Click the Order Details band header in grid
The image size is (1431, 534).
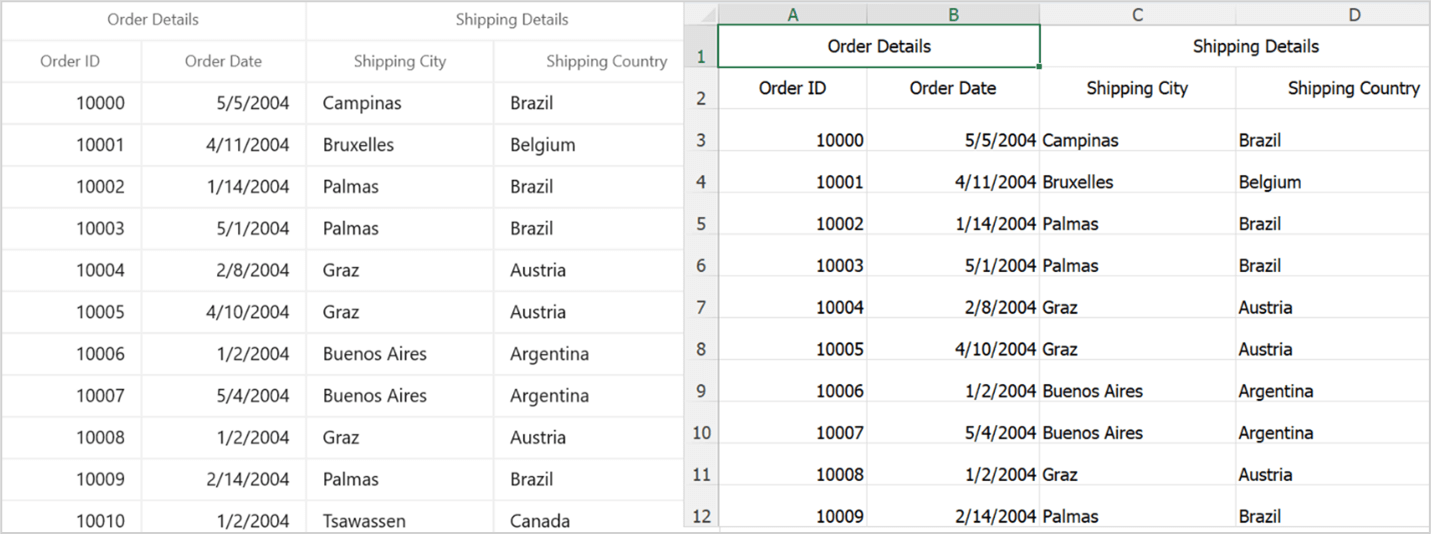(x=153, y=20)
